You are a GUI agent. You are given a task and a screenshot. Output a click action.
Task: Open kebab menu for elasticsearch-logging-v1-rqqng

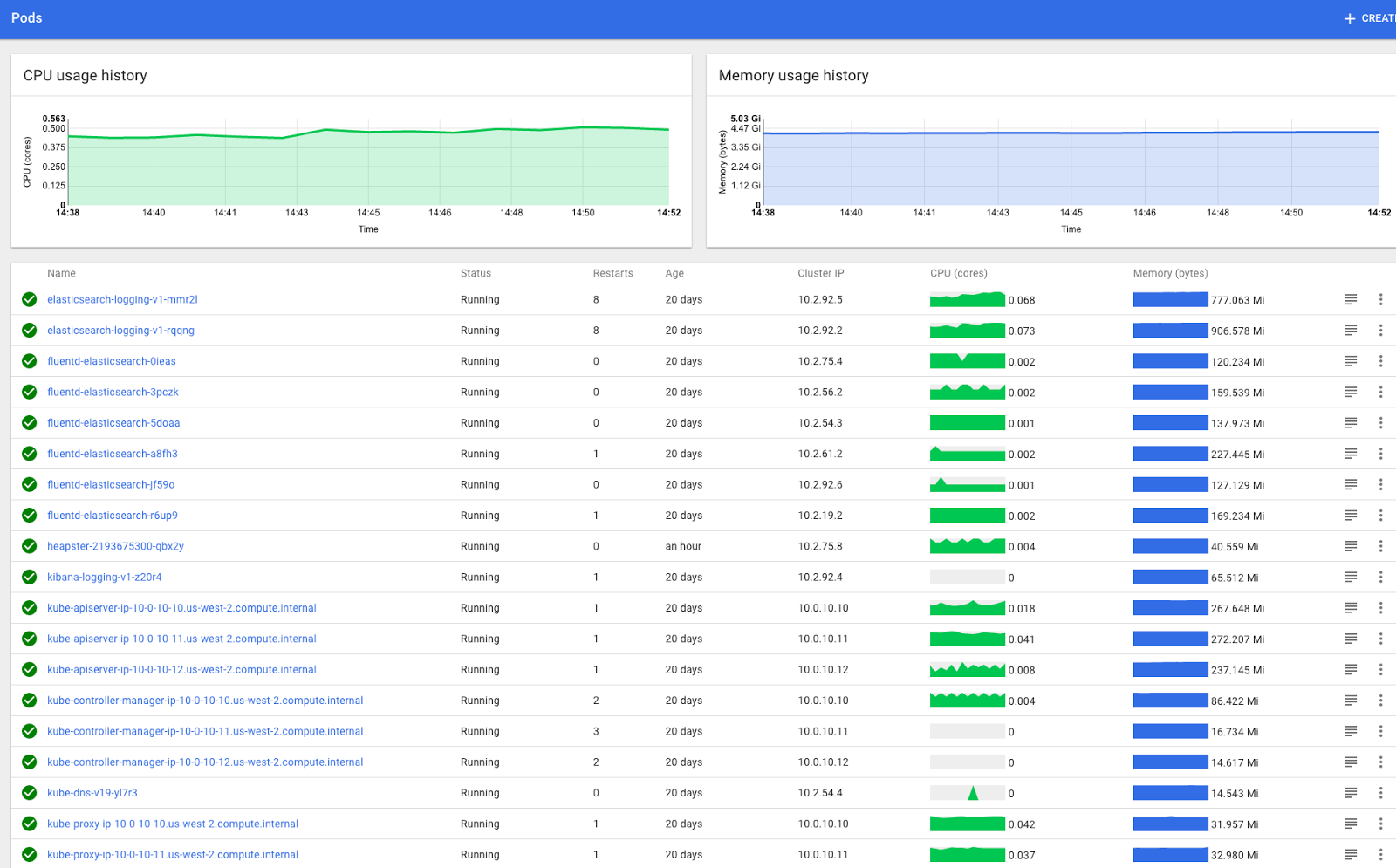tap(1381, 330)
